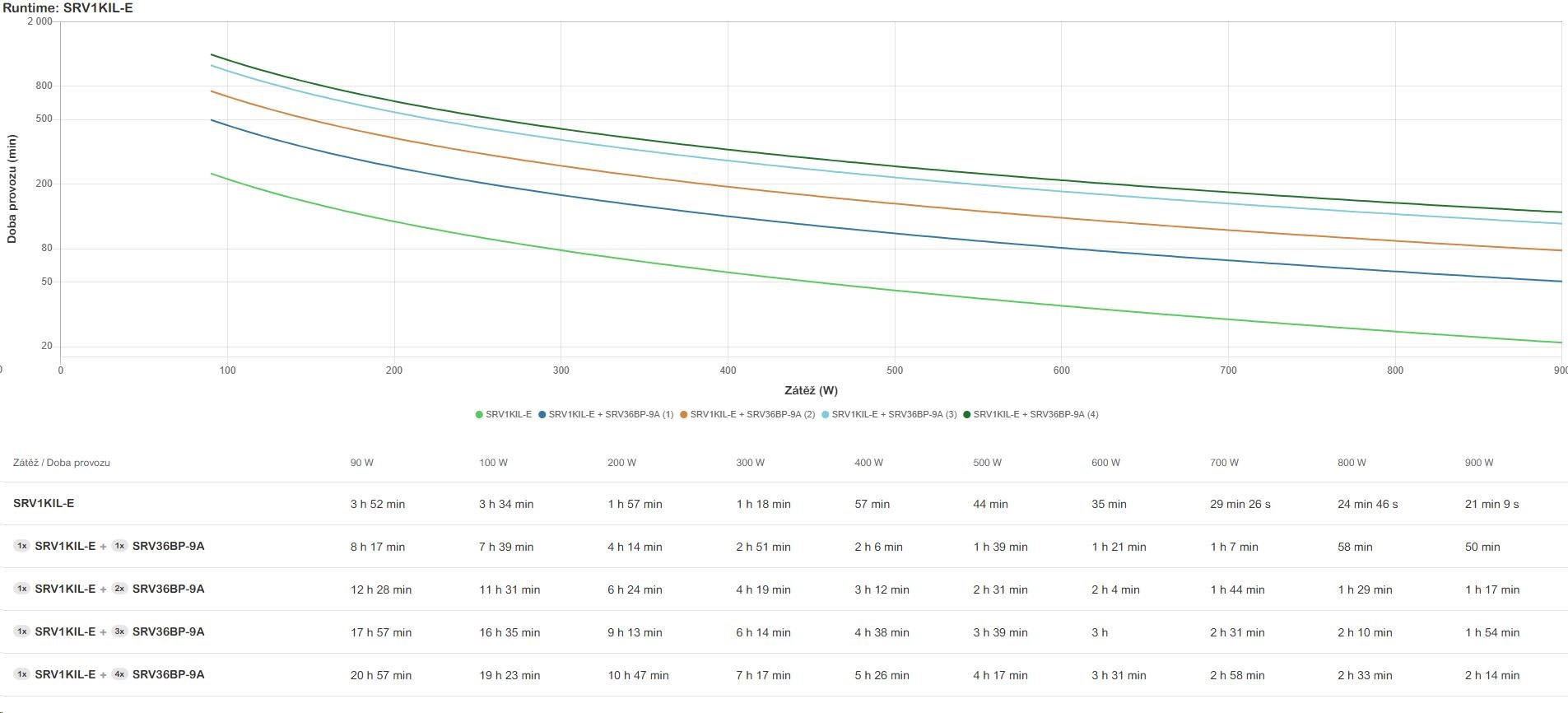
Task: Click the SRV1KIL-E + SRV36BP-9A (4) legend label
Action: click(1035, 414)
